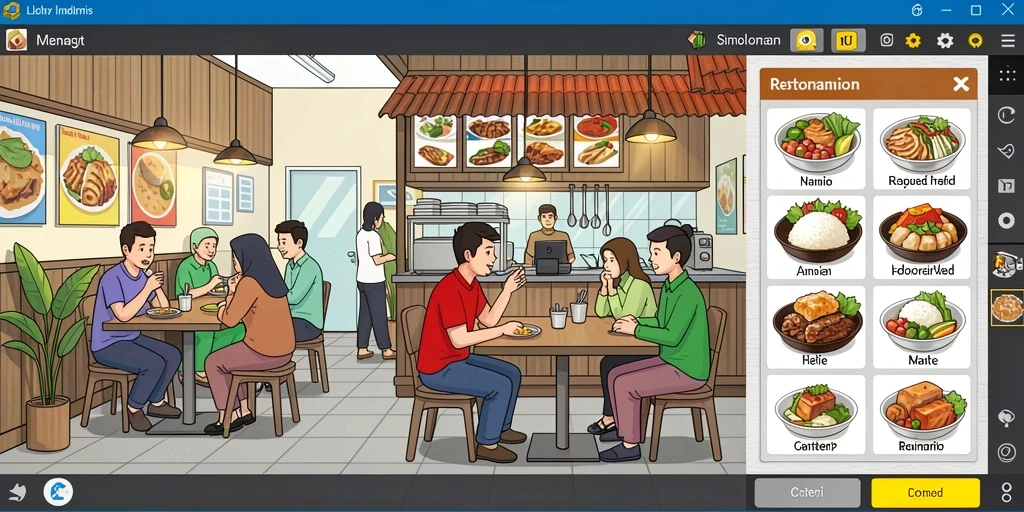1024x512 pixels.
Task: Click the camera icon in top bar
Action: 886,40
